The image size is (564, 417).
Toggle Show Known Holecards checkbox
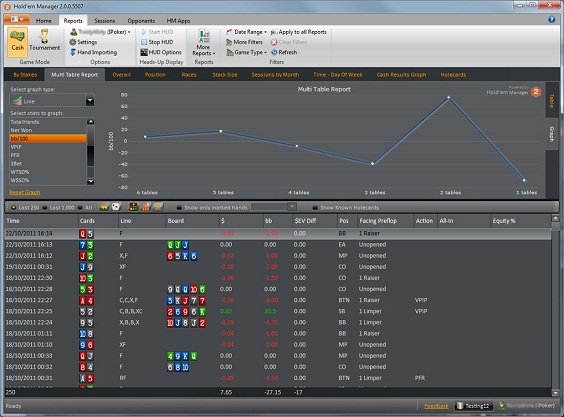point(315,208)
